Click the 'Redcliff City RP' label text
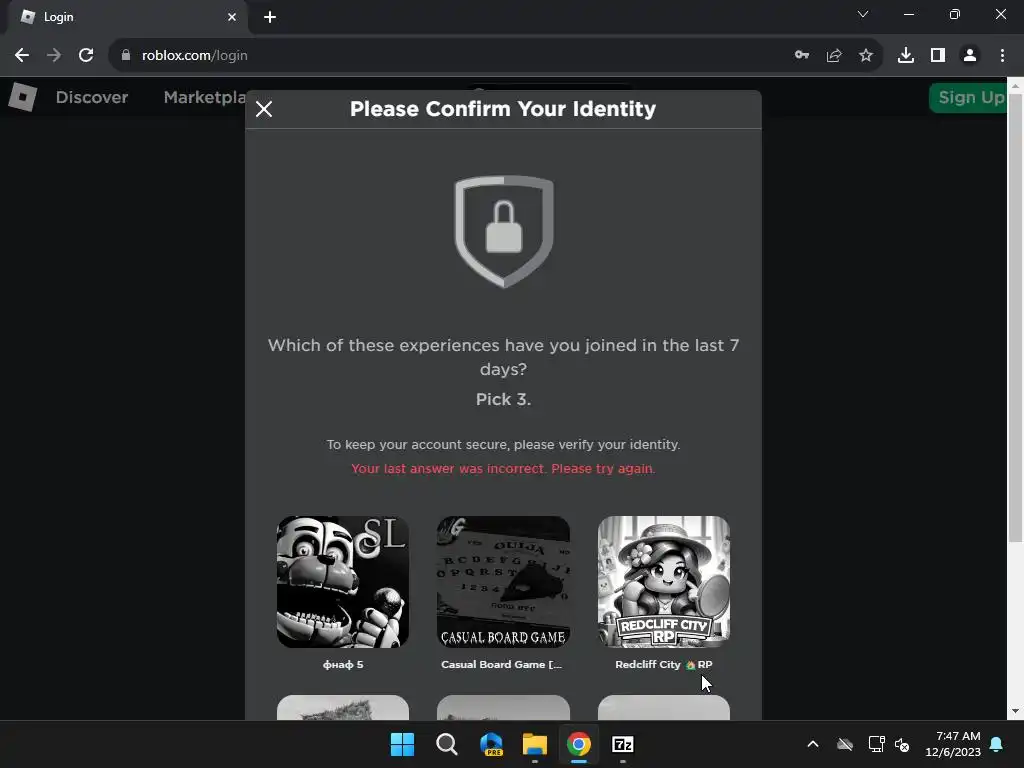1024x768 pixels. (664, 664)
